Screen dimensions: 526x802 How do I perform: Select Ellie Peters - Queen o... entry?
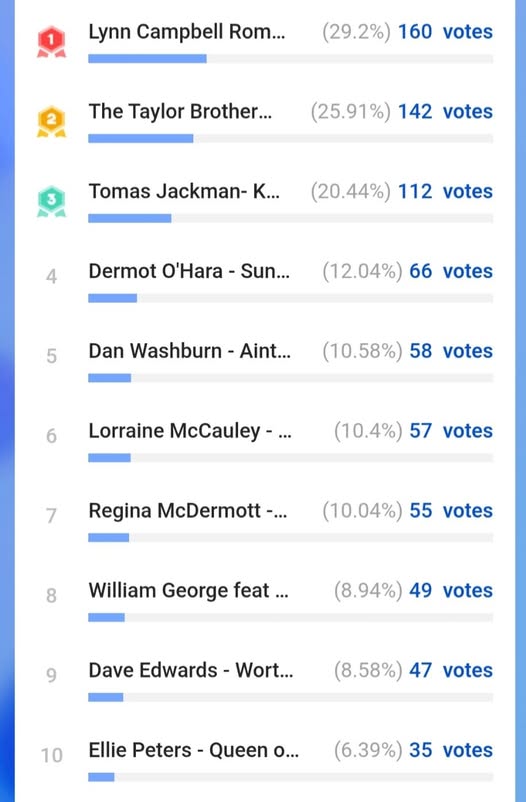tap(193, 750)
